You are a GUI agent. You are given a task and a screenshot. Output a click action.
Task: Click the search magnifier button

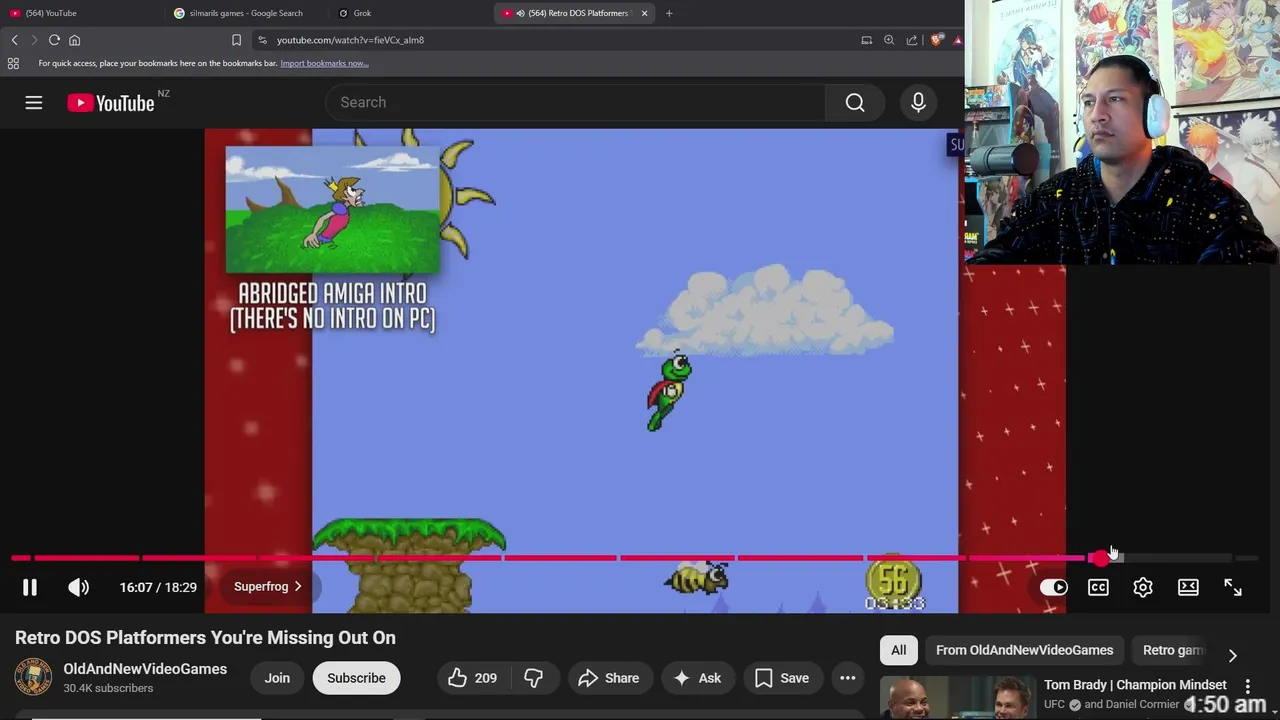point(855,102)
